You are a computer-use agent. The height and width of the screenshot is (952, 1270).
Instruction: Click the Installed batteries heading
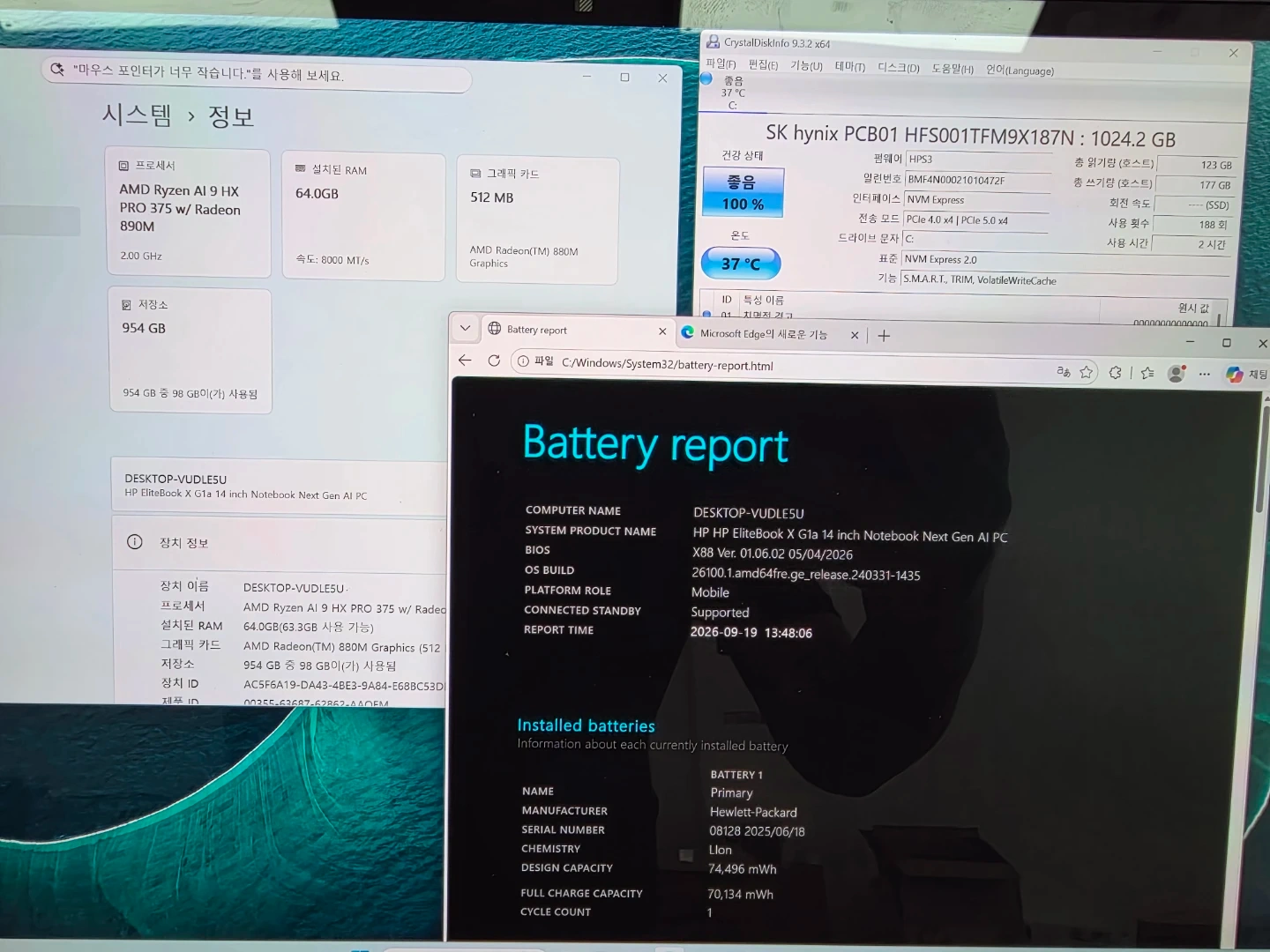[x=586, y=725]
